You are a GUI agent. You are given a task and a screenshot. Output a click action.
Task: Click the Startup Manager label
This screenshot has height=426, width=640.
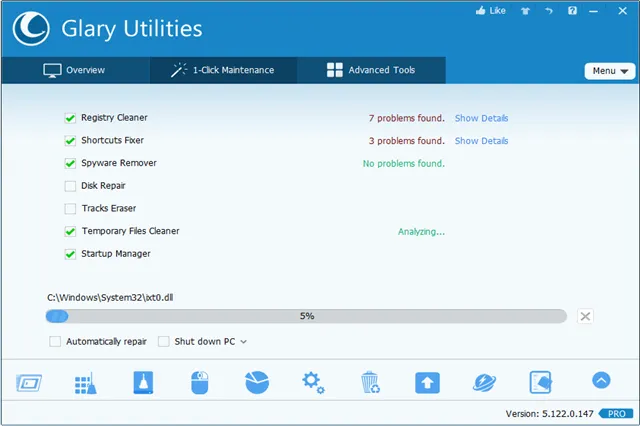116,254
